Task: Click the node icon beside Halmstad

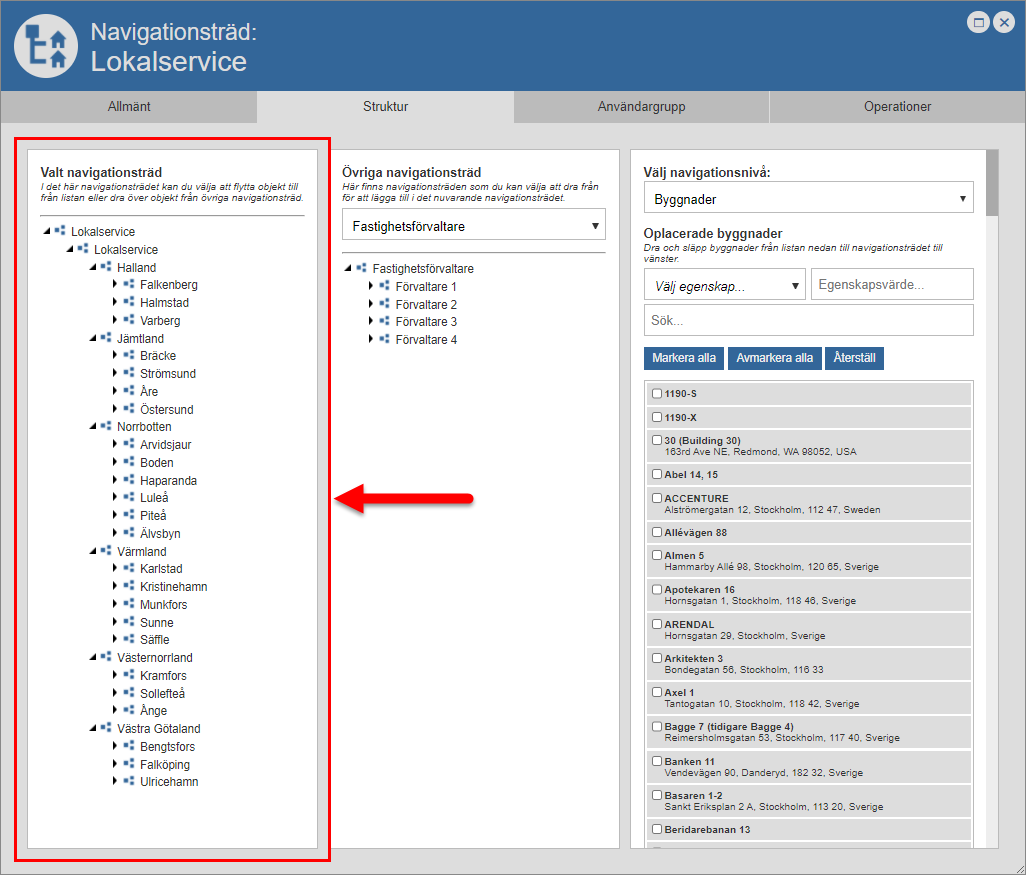Action: (129, 302)
